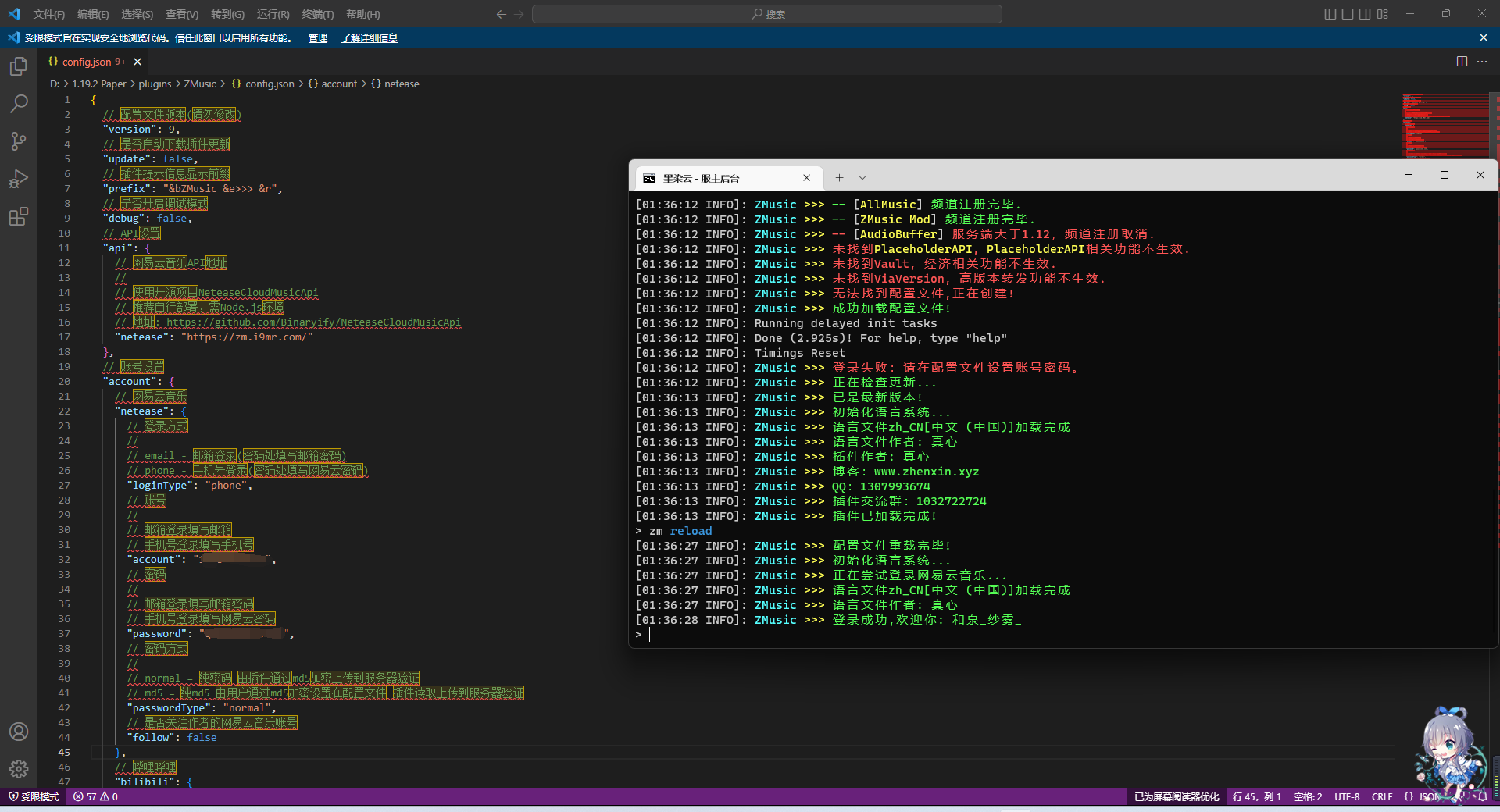
Task: Close the config.json editor tab
Action: tap(137, 62)
